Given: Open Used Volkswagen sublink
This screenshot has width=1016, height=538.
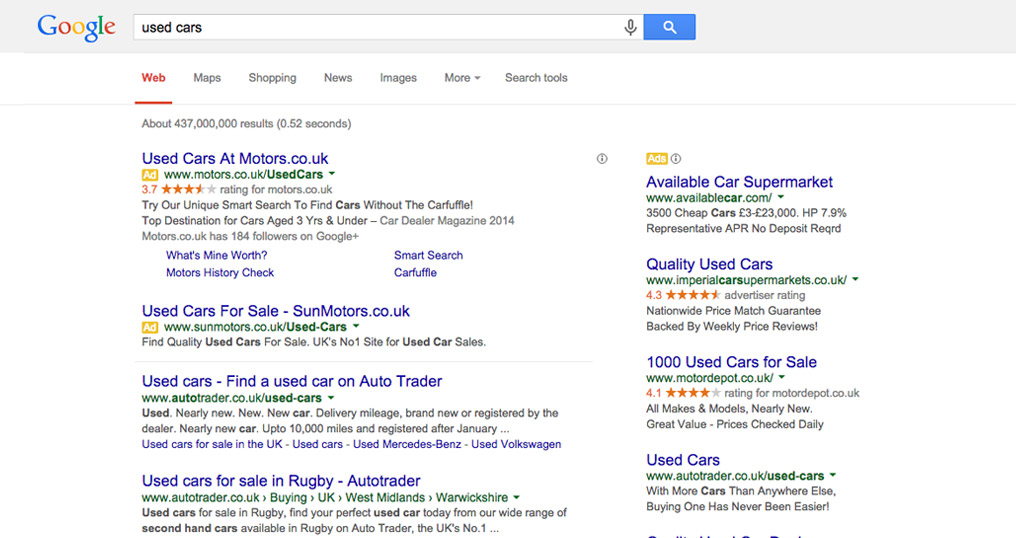Looking at the screenshot, I should coord(516,444).
